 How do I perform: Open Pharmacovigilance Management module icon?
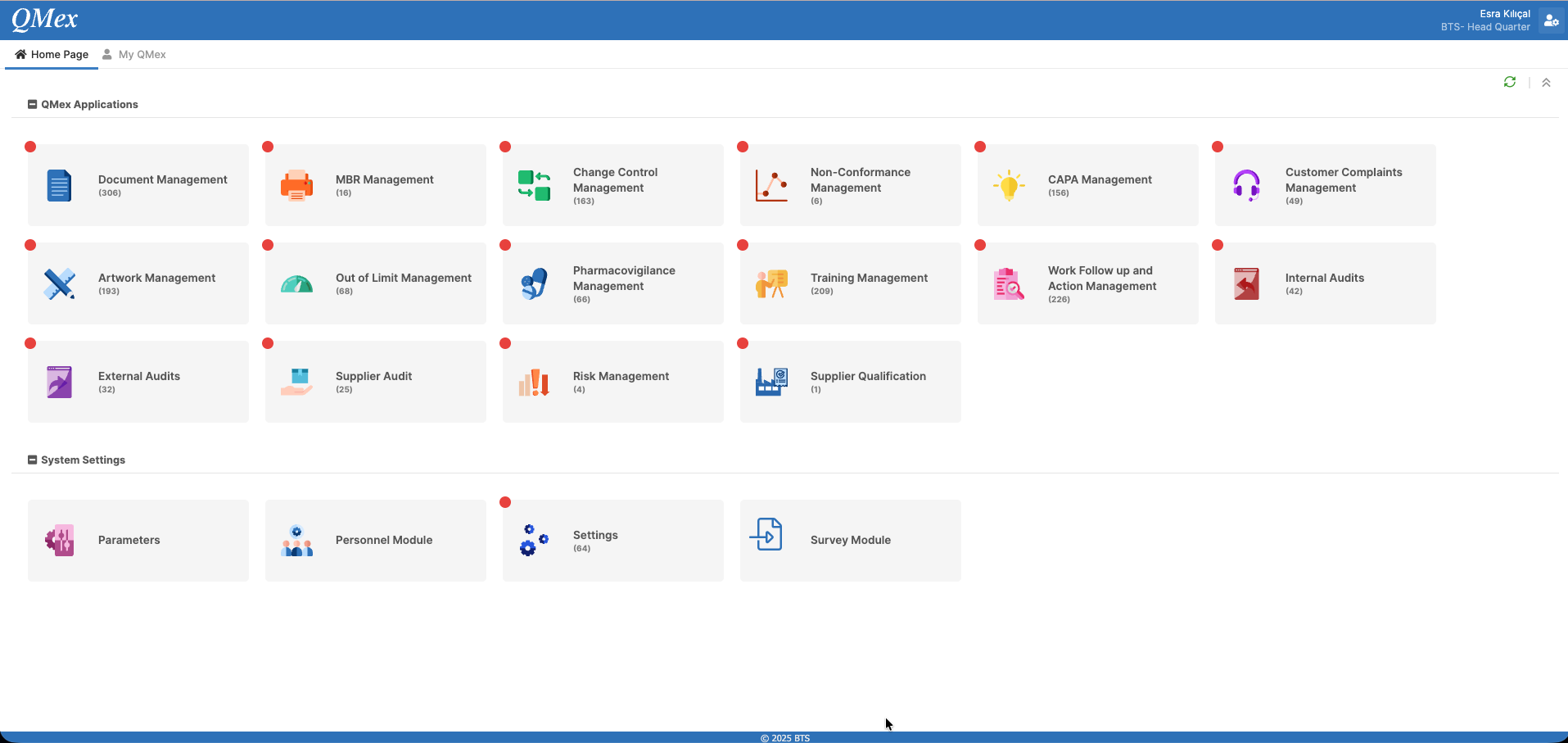click(x=534, y=283)
